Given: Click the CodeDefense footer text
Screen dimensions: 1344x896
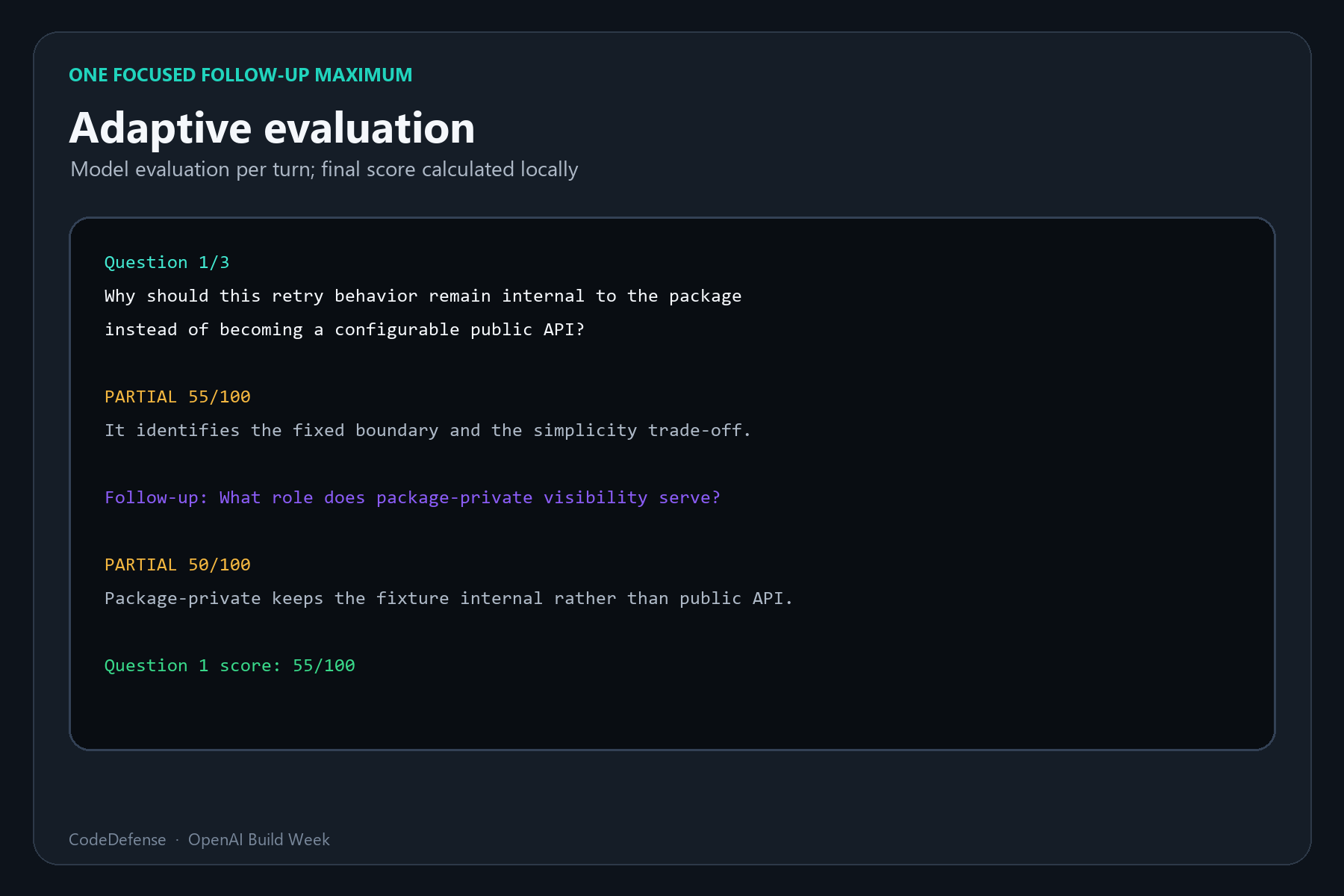Looking at the screenshot, I should (x=117, y=839).
